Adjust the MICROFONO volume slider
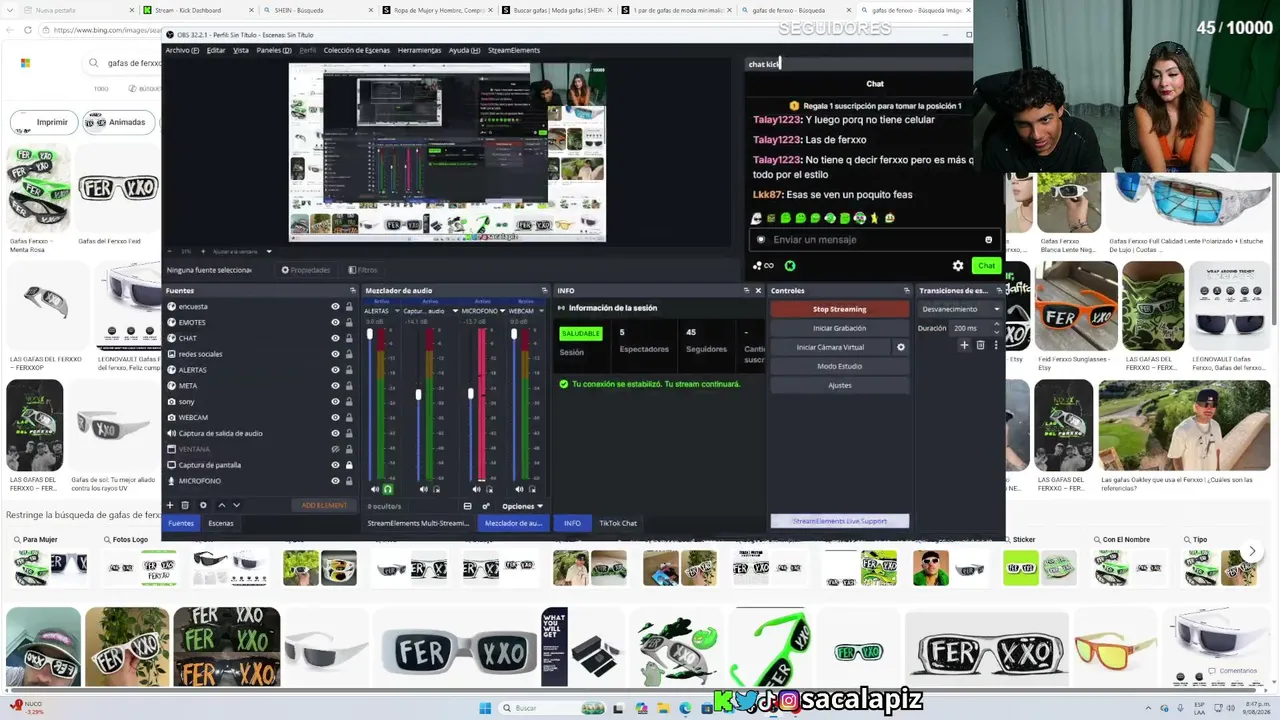Image resolution: width=1280 pixels, height=720 pixels. pos(470,394)
